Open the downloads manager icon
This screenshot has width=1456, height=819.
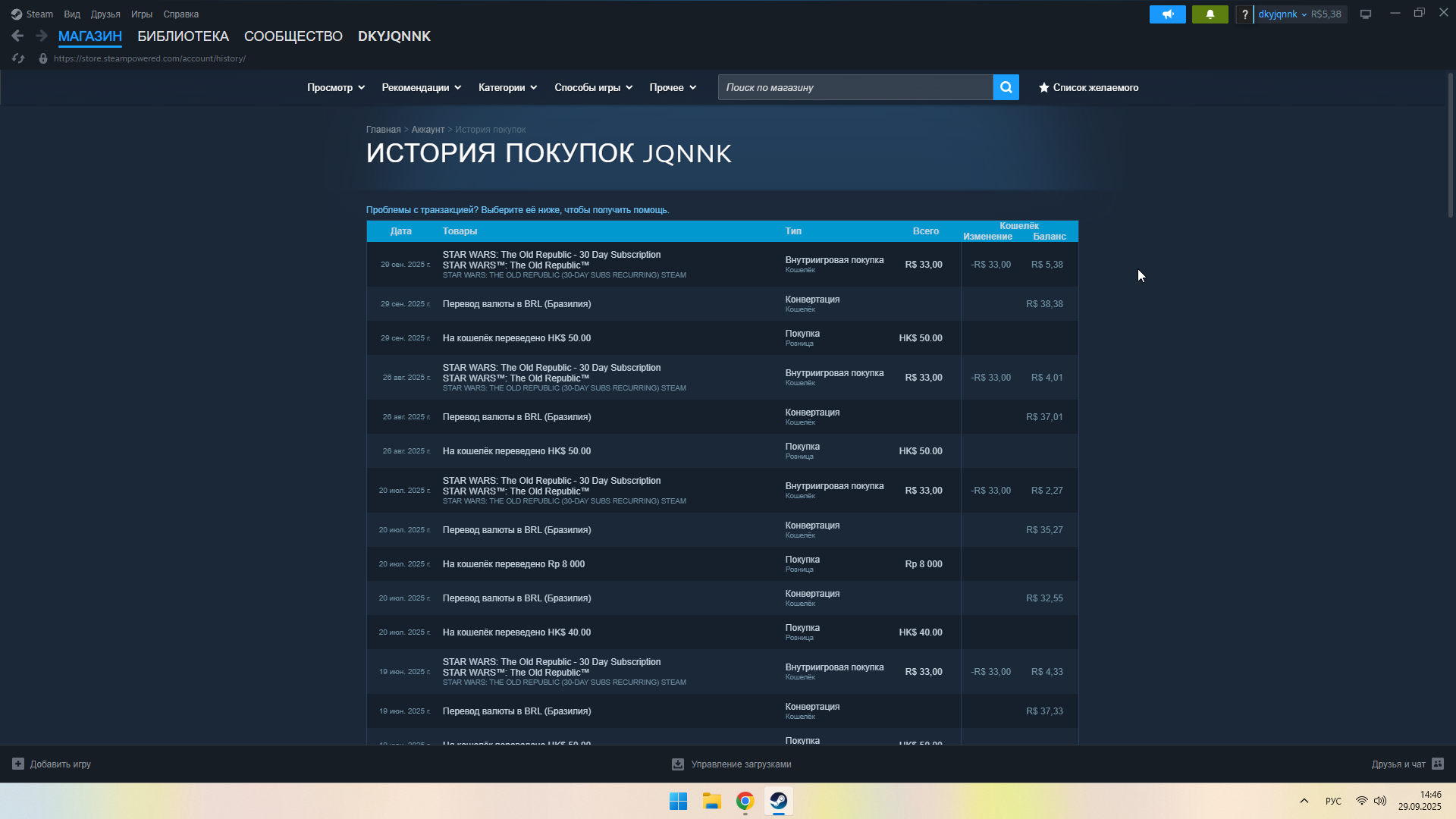(x=677, y=764)
